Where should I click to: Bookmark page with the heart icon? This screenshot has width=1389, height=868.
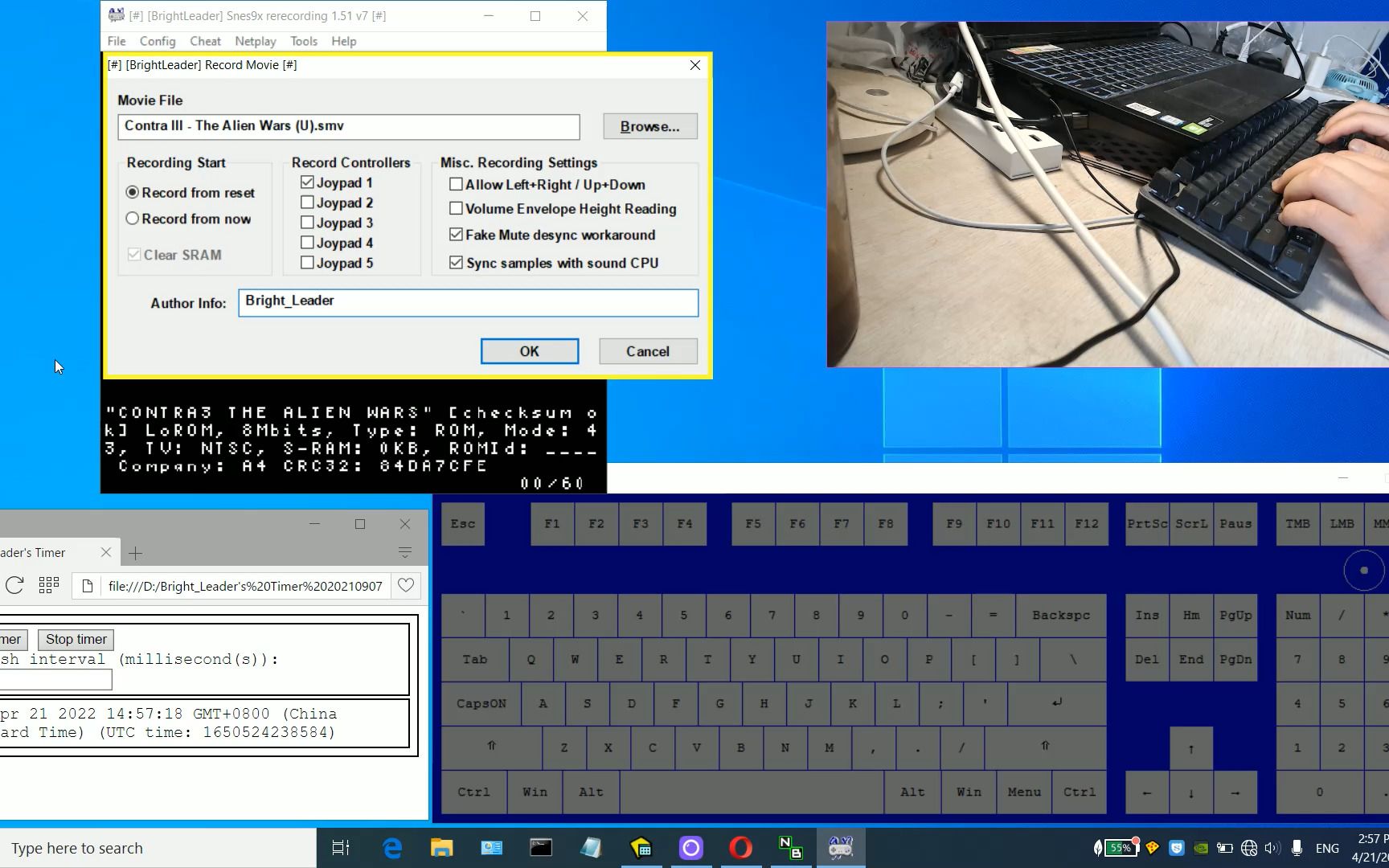[x=406, y=585]
